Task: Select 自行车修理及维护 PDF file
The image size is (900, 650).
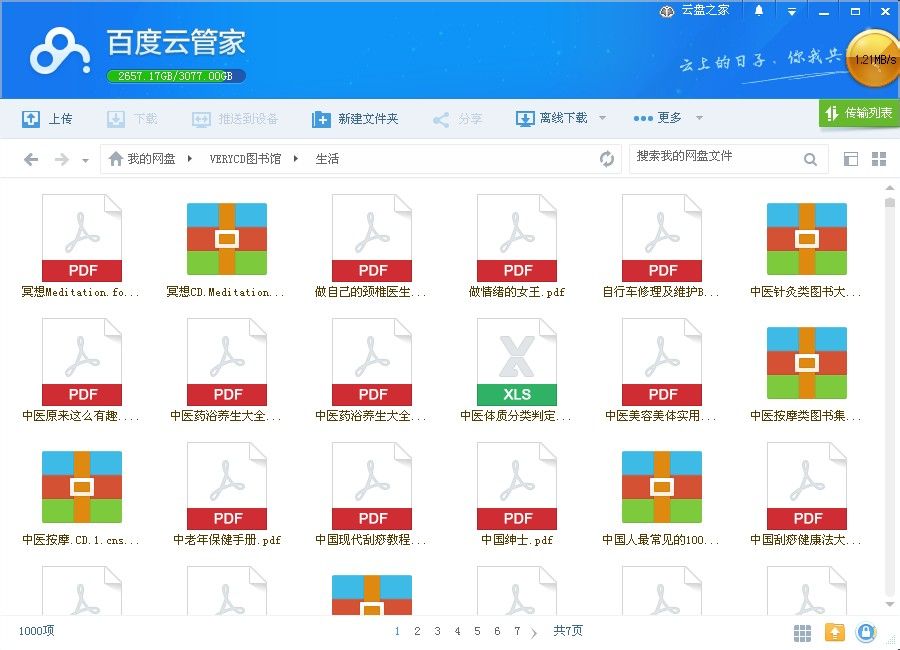Action: (661, 247)
